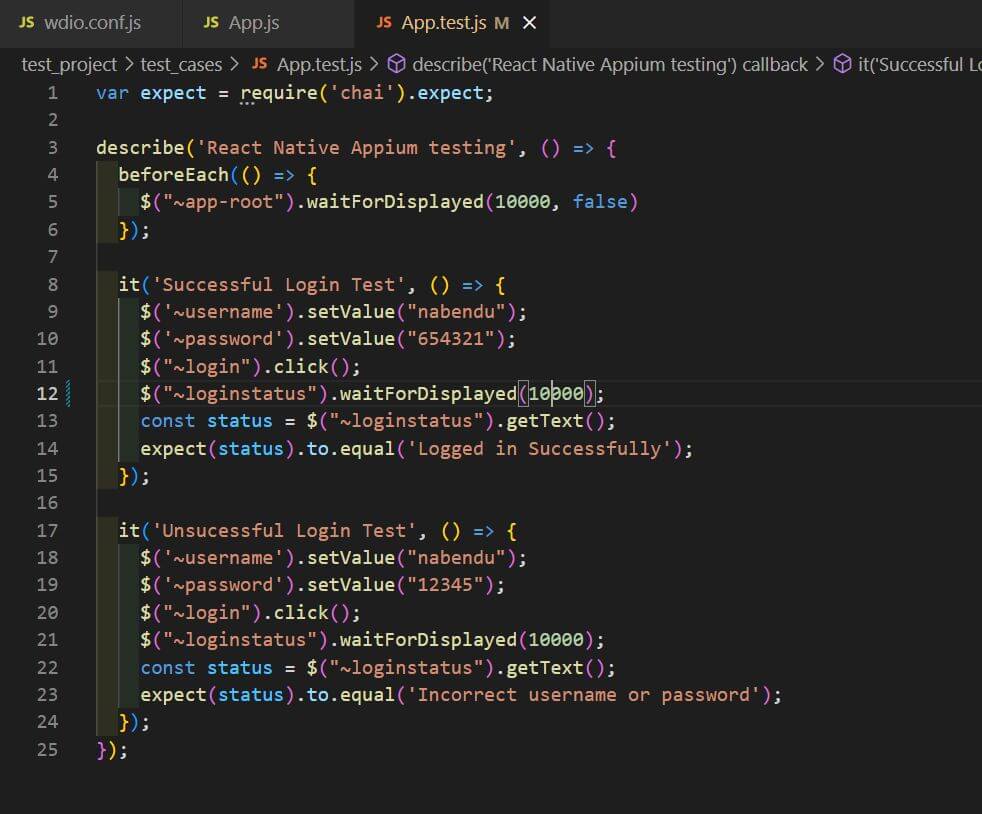Click the cube symbol icon before it('Successful breadcrumb
982x814 pixels.
coord(843,64)
